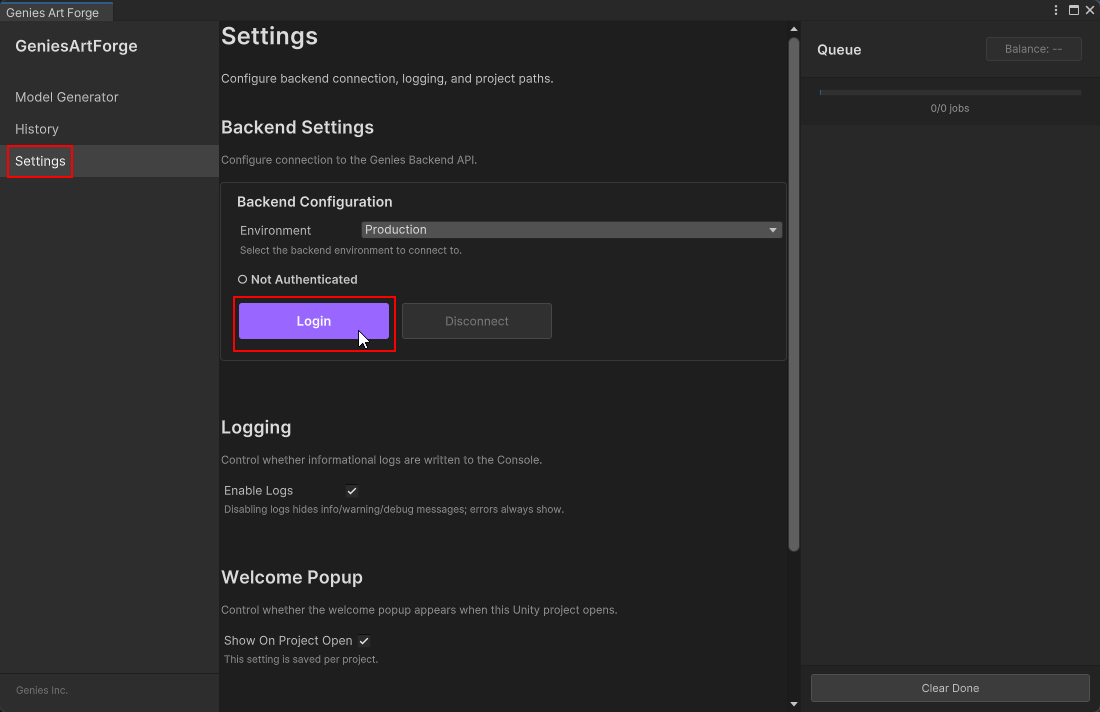The width and height of the screenshot is (1100, 712).
Task: Open the panel options menu with three dots
Action: coord(1056,10)
